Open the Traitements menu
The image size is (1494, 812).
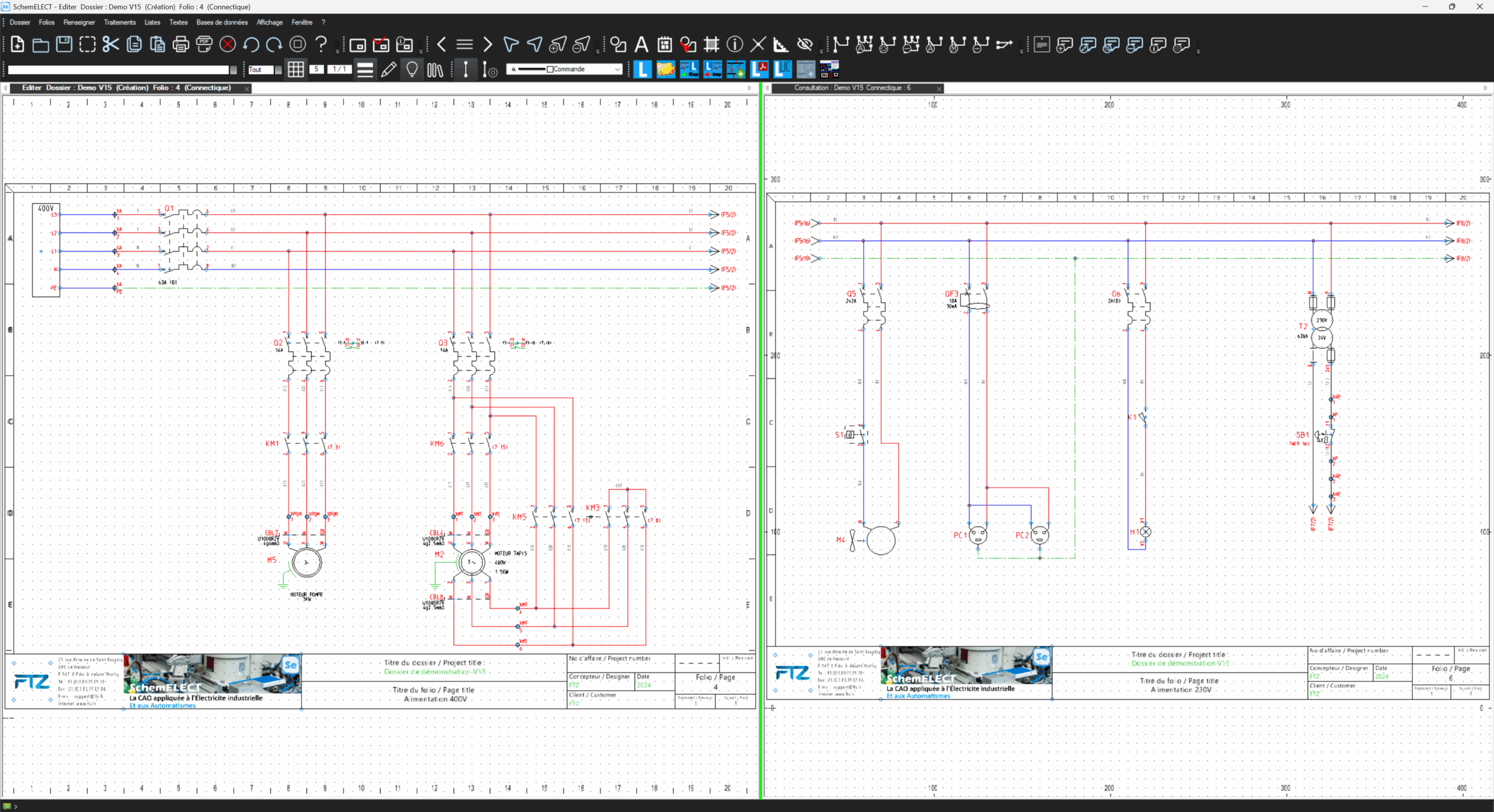click(120, 22)
